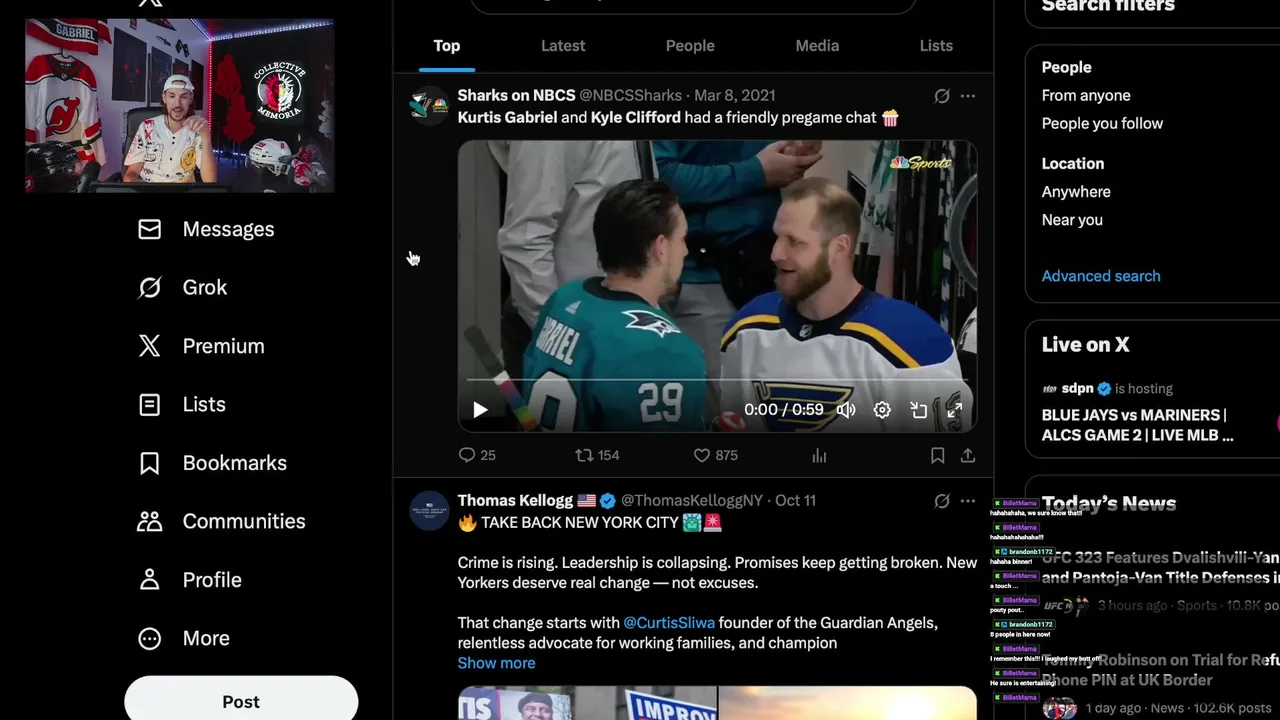Play the Sharks on NBCS video

coord(480,410)
